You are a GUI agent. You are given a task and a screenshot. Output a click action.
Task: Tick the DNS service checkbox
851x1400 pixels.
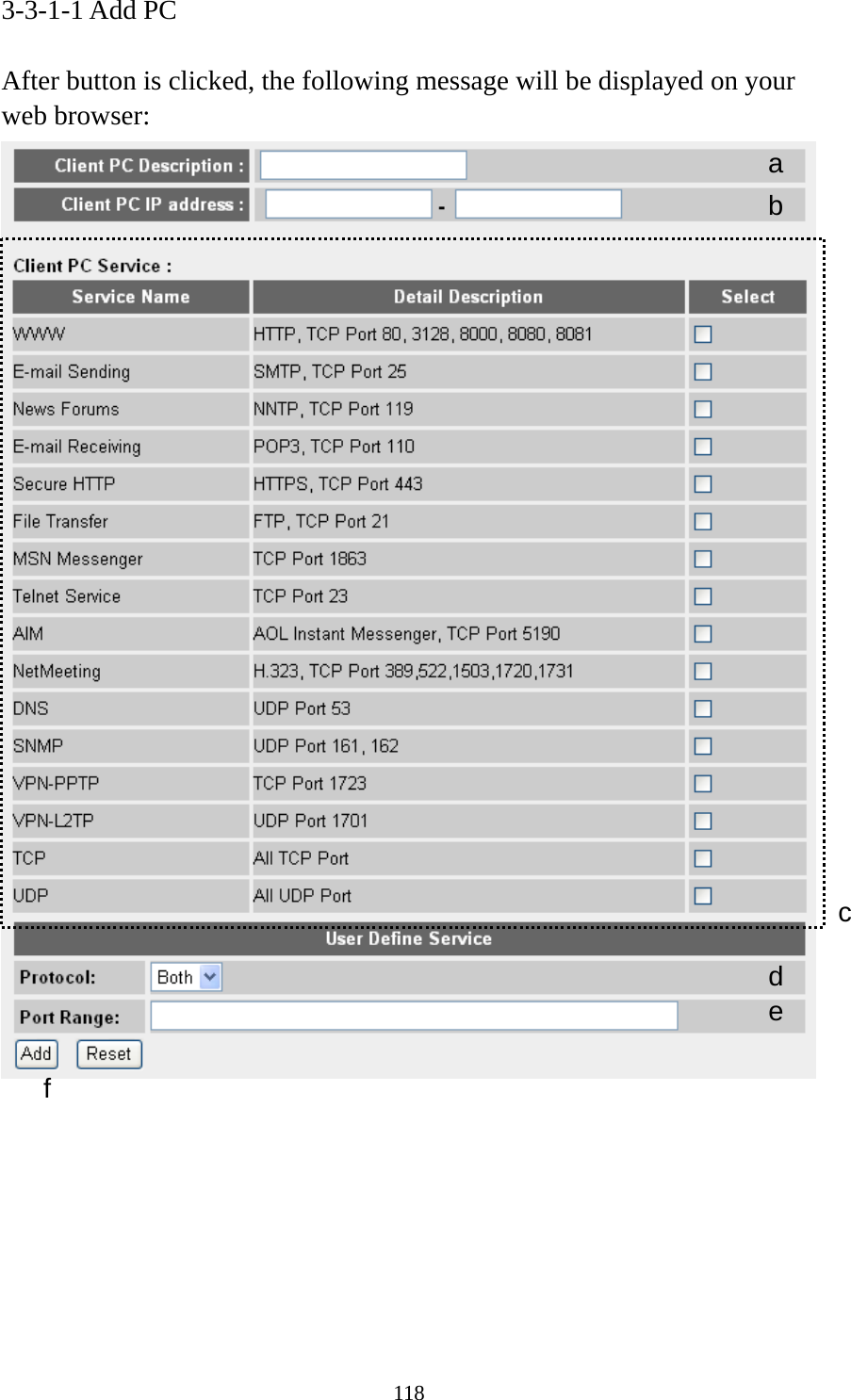point(703,708)
